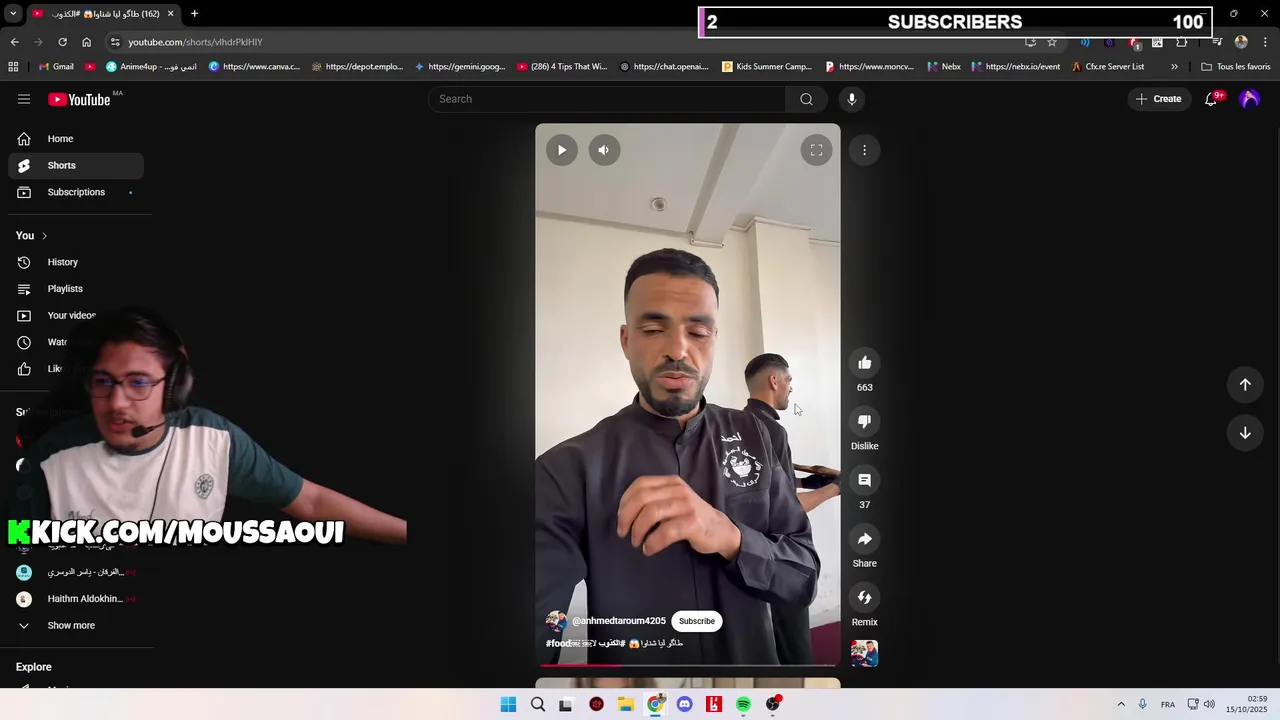This screenshot has height=720, width=1280.
Task: Open Spotify from the taskbar
Action: pos(743,705)
